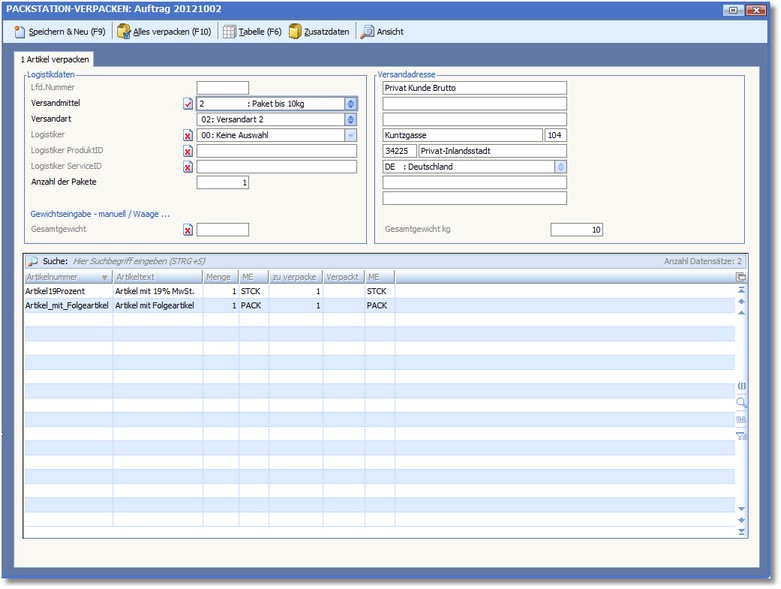The width and height of the screenshot is (781, 589).
Task: Click the search magnifier icon beside Suche
Action: pos(32,261)
